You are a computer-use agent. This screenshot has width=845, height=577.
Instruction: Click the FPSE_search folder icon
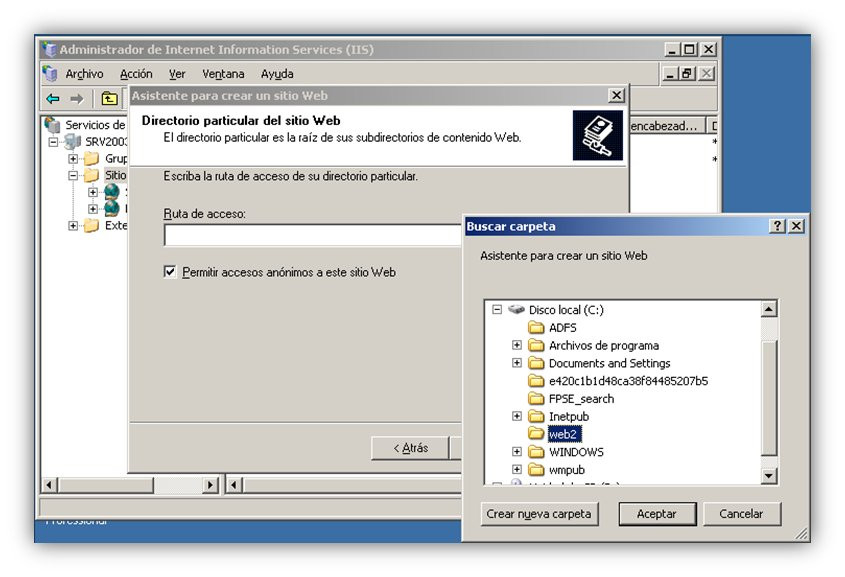[536, 399]
